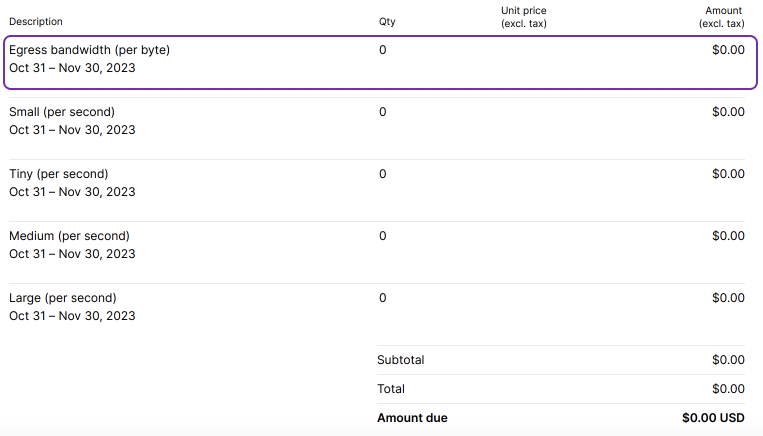
Task: Click the Medium row quantity value
Action: pyautogui.click(x=382, y=236)
